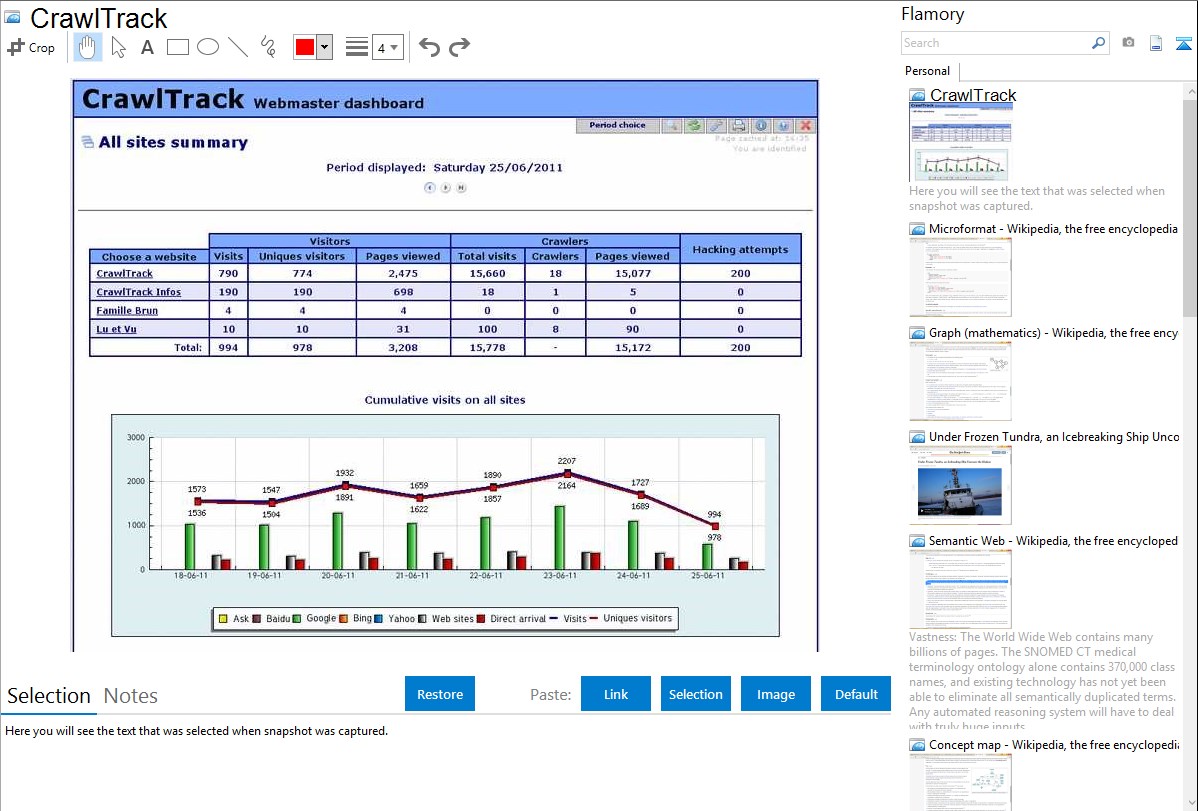Select the Icebreaking Ship snapshot thumbnail
Image resolution: width=1198 pixels, height=811 pixels.
click(960, 485)
